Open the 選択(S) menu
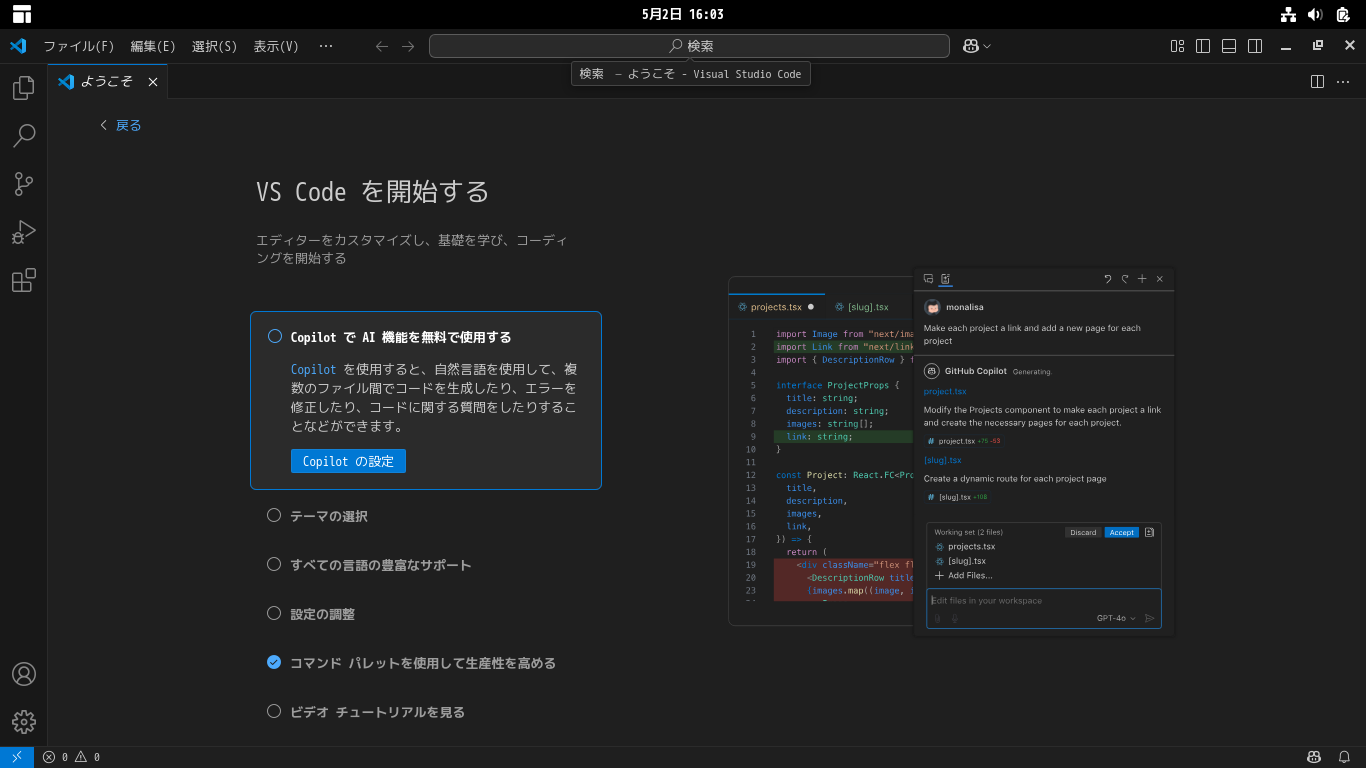This screenshot has height=768, width=1366. pos(214,46)
